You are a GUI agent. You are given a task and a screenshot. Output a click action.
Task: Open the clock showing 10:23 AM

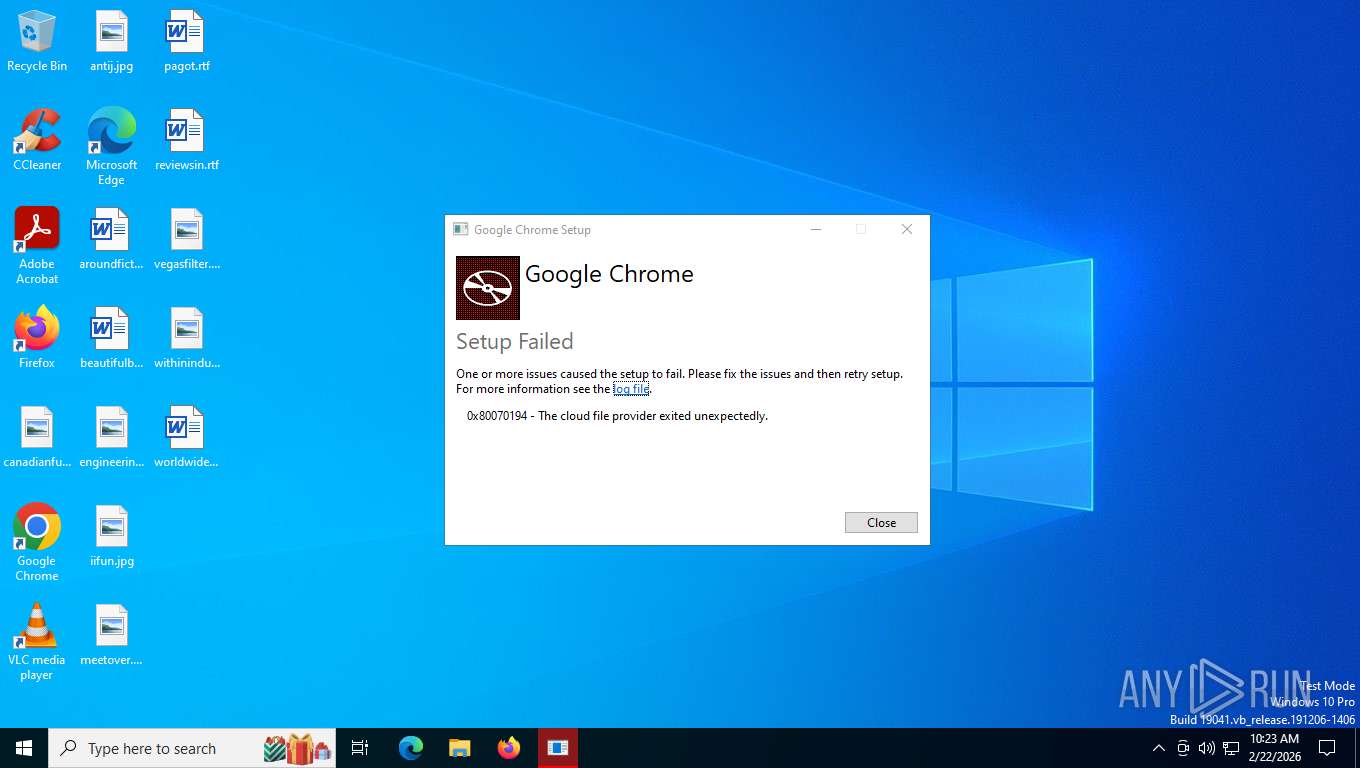[1274, 748]
